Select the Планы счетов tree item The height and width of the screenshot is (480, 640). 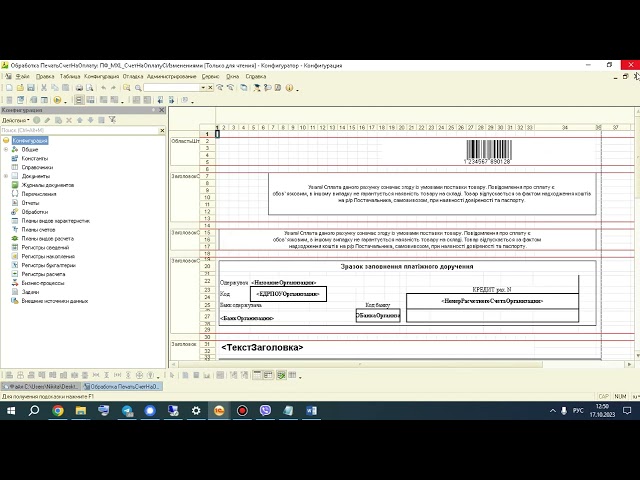[38, 229]
